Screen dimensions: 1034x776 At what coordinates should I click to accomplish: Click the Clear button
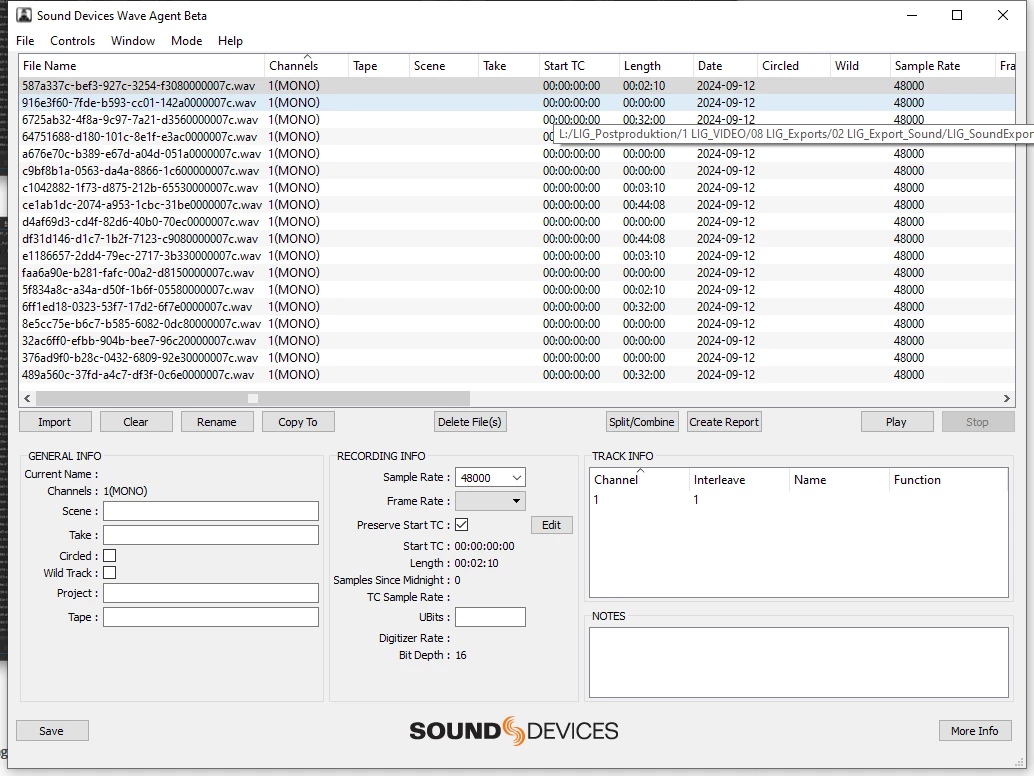(136, 422)
